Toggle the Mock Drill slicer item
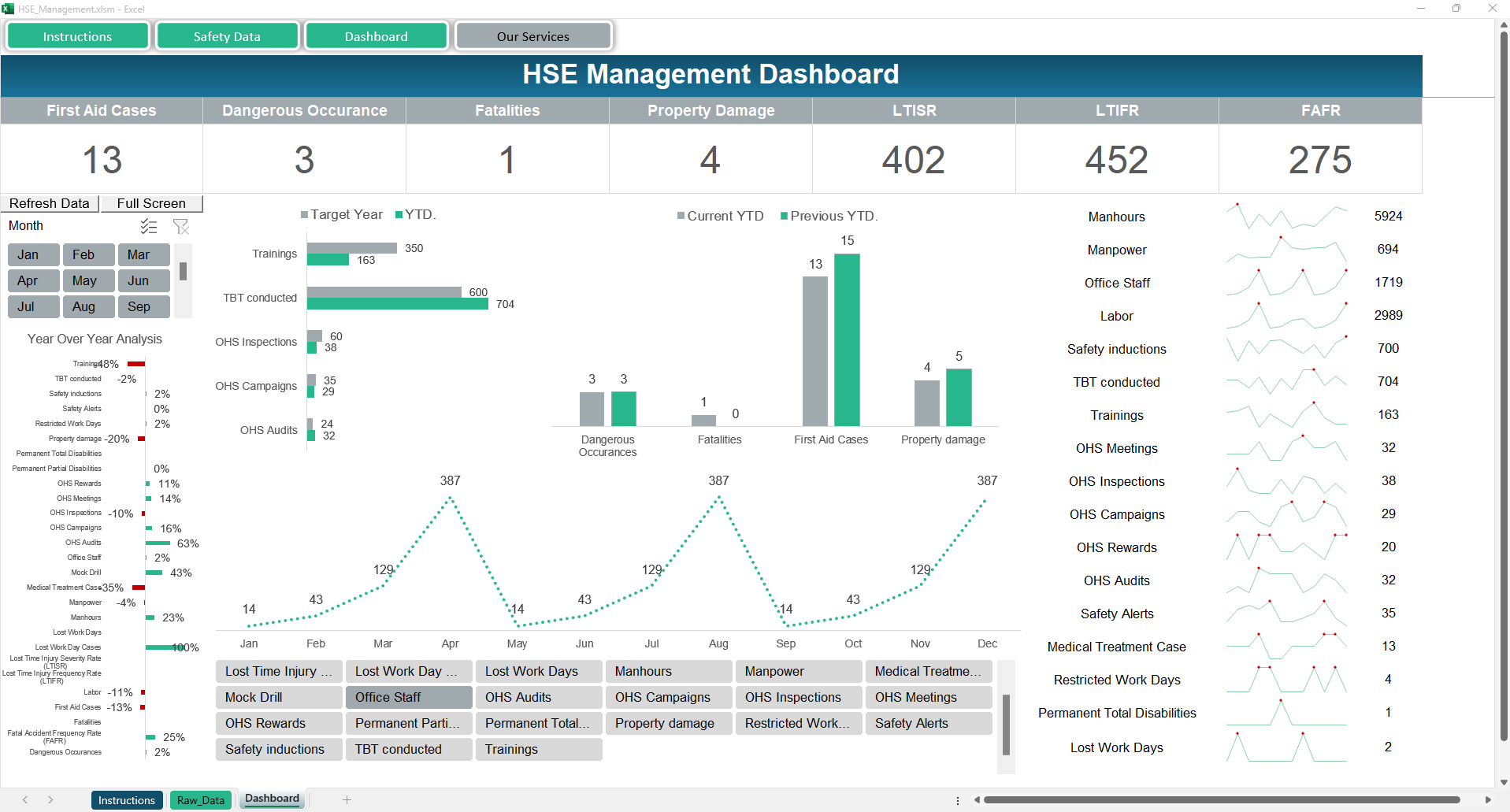 click(278, 697)
